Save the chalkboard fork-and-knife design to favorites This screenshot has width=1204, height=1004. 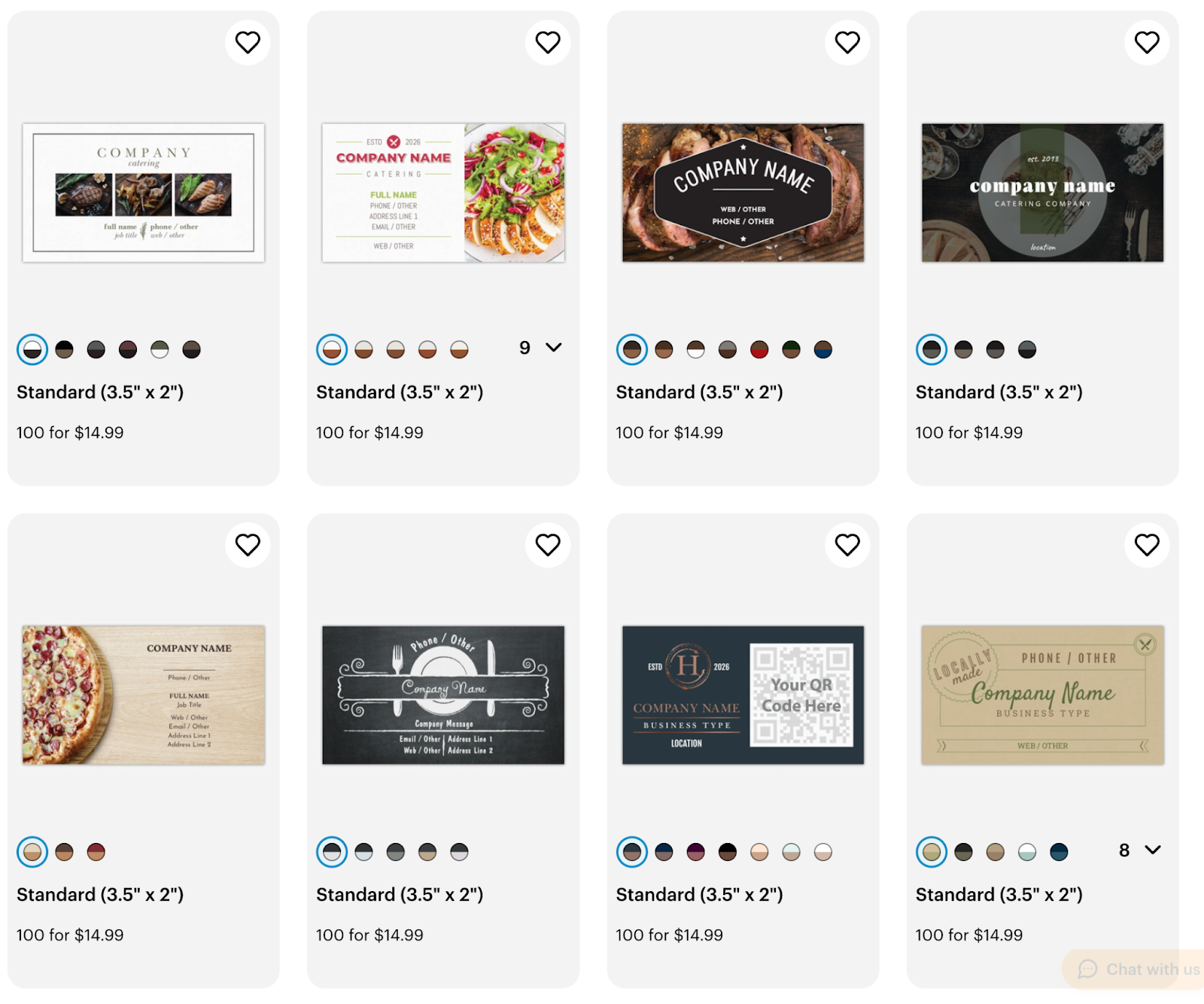point(547,545)
